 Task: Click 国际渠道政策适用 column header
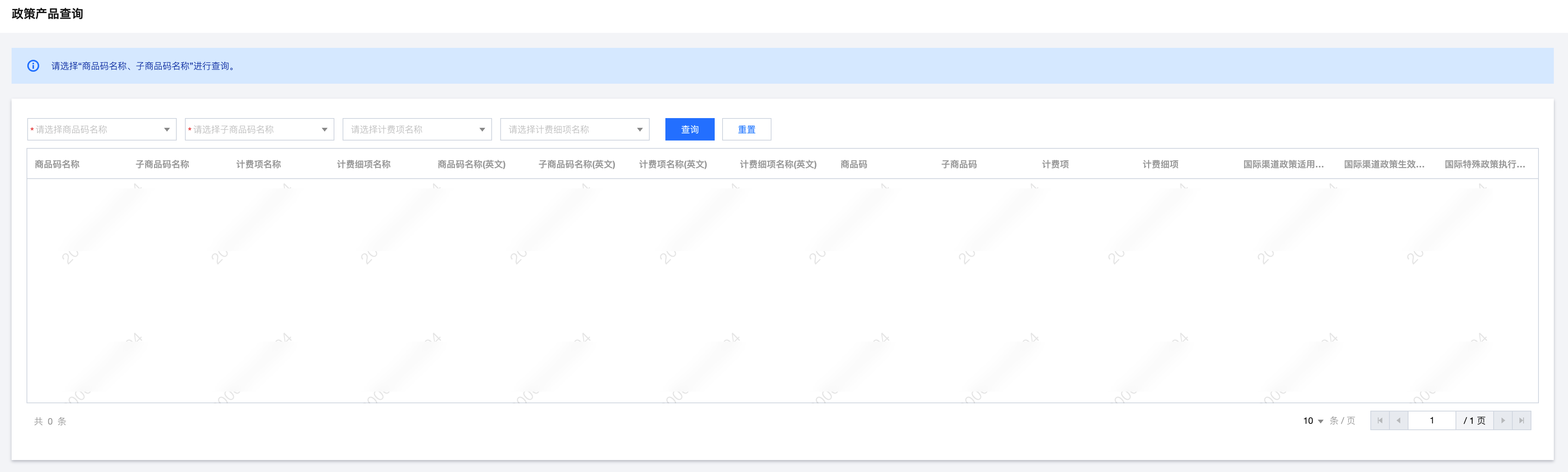click(x=1283, y=164)
